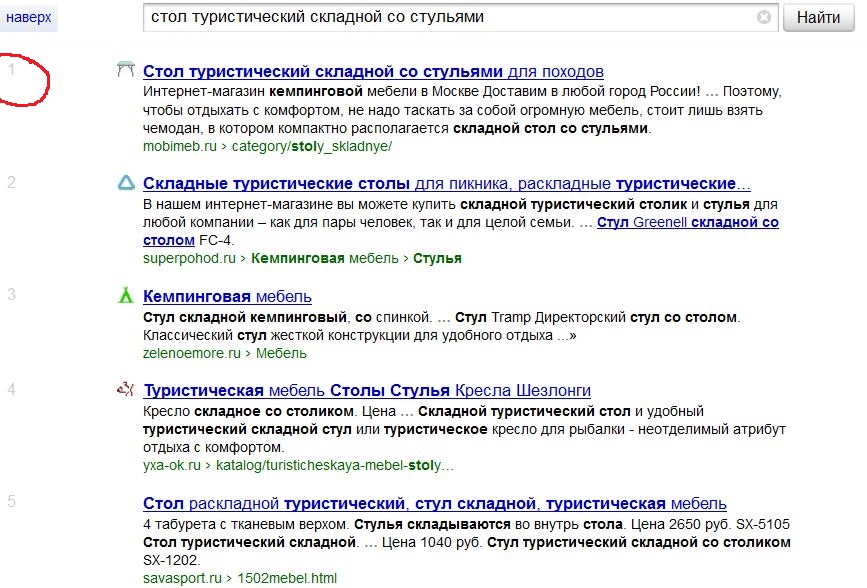Open the third result title Кемпинговая мебель

(227, 297)
